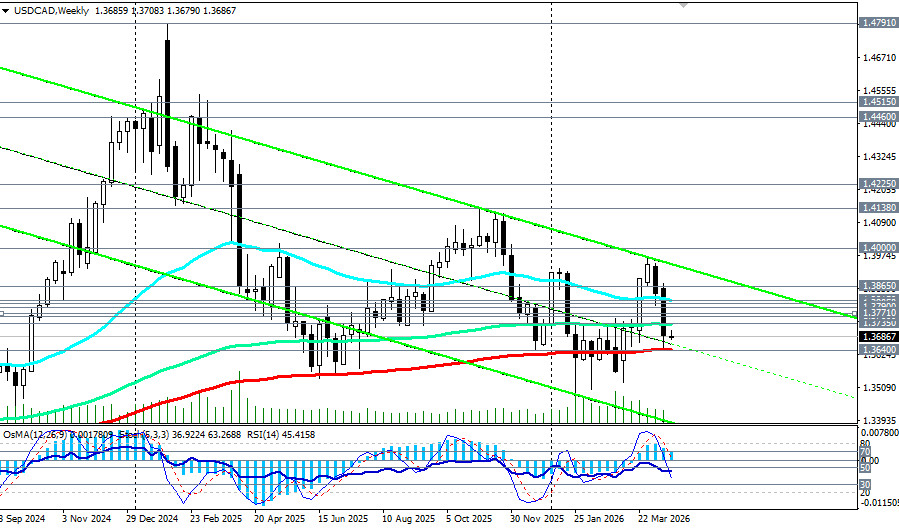Image resolution: width=899 pixels, height=530 pixels.
Task: Click the 1.46710 price scale value
Action: point(879,58)
